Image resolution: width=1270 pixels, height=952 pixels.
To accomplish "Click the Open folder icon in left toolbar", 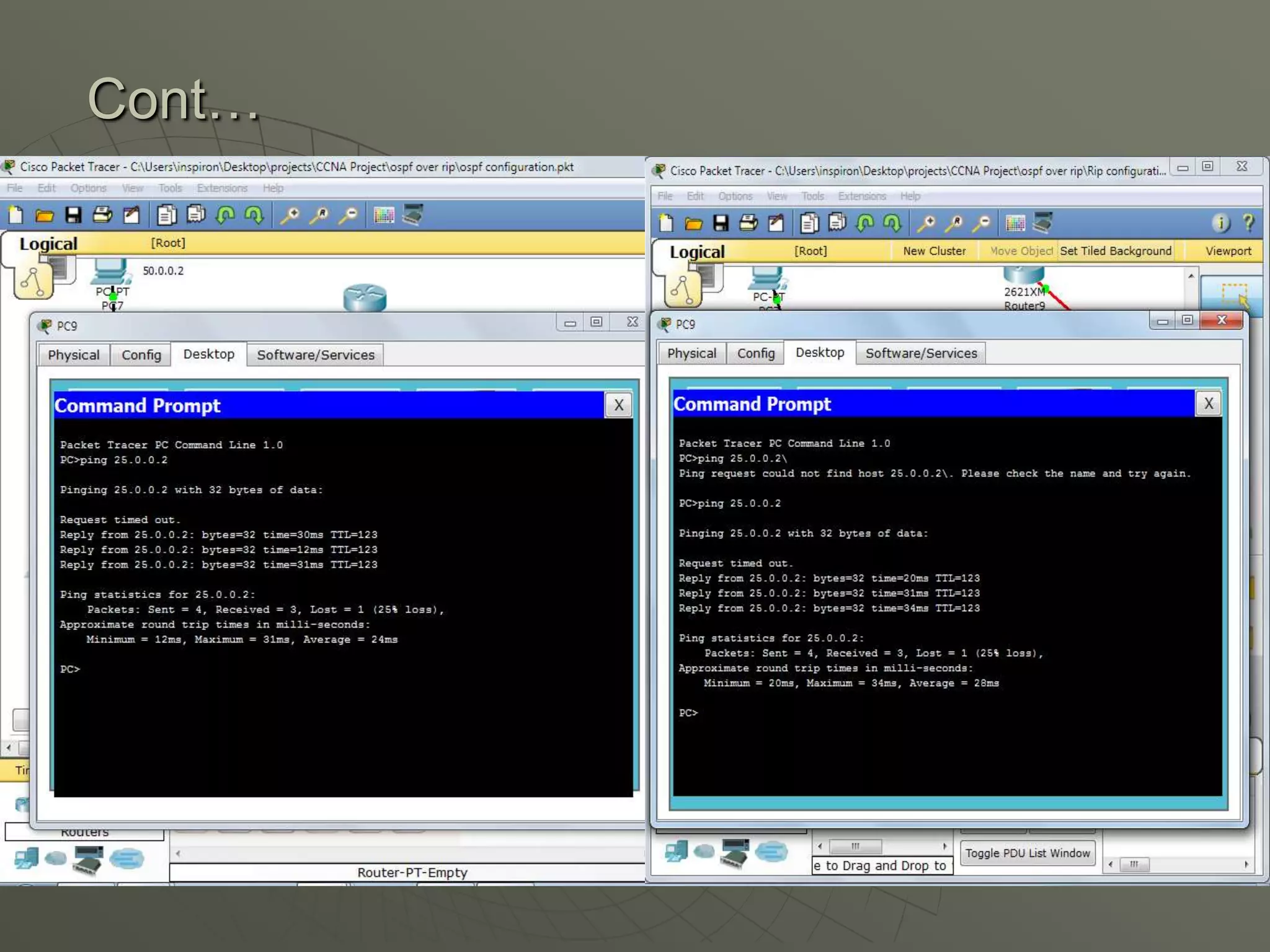I will (x=44, y=215).
